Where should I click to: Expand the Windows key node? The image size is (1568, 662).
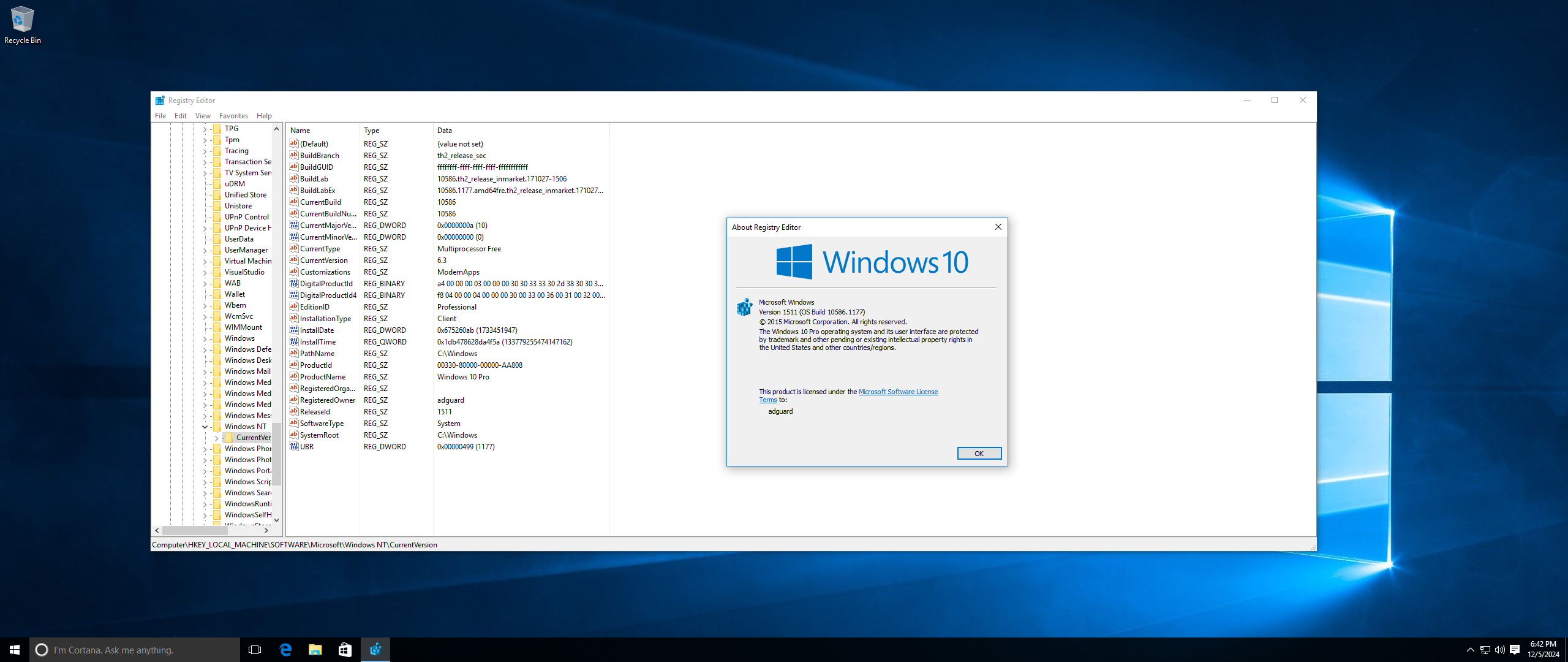(x=205, y=338)
